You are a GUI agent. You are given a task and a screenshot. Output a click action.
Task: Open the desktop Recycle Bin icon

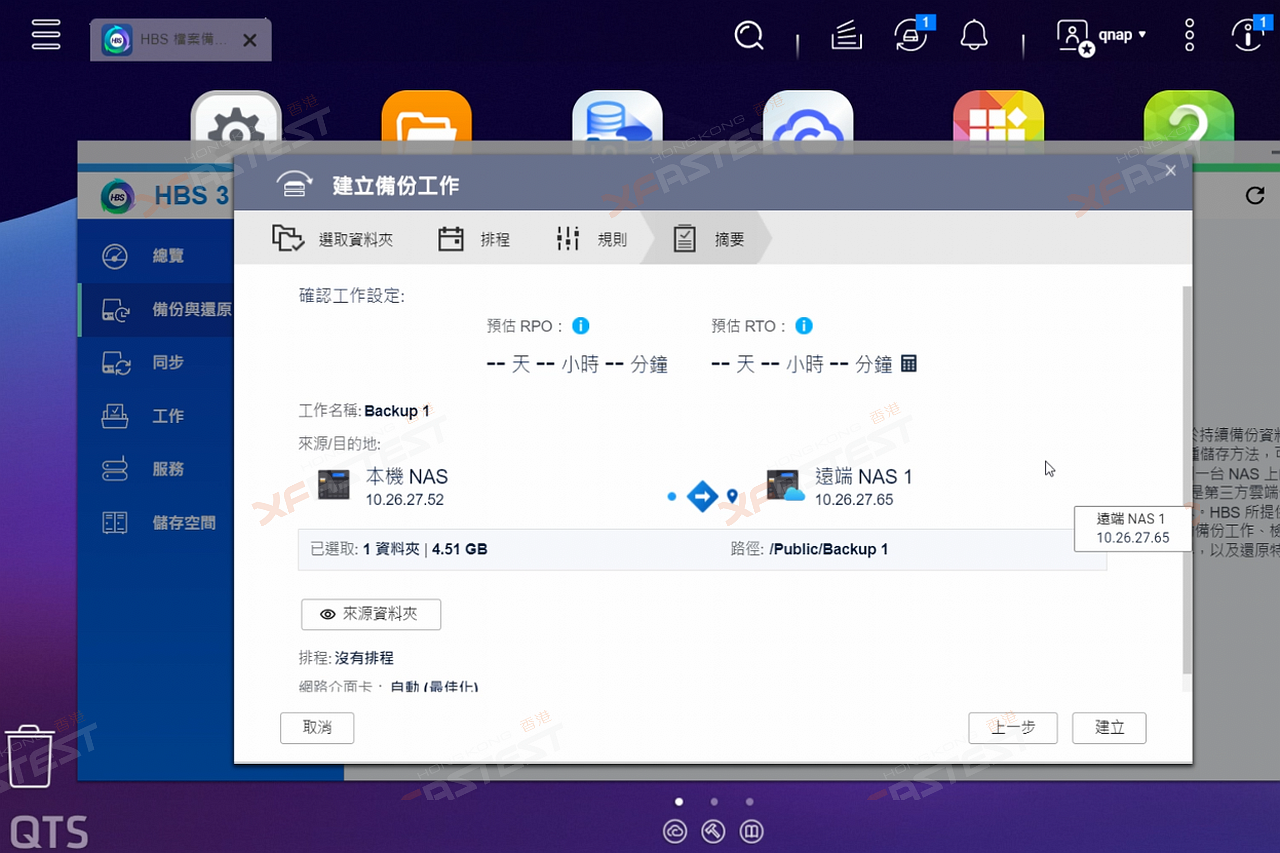point(29,757)
